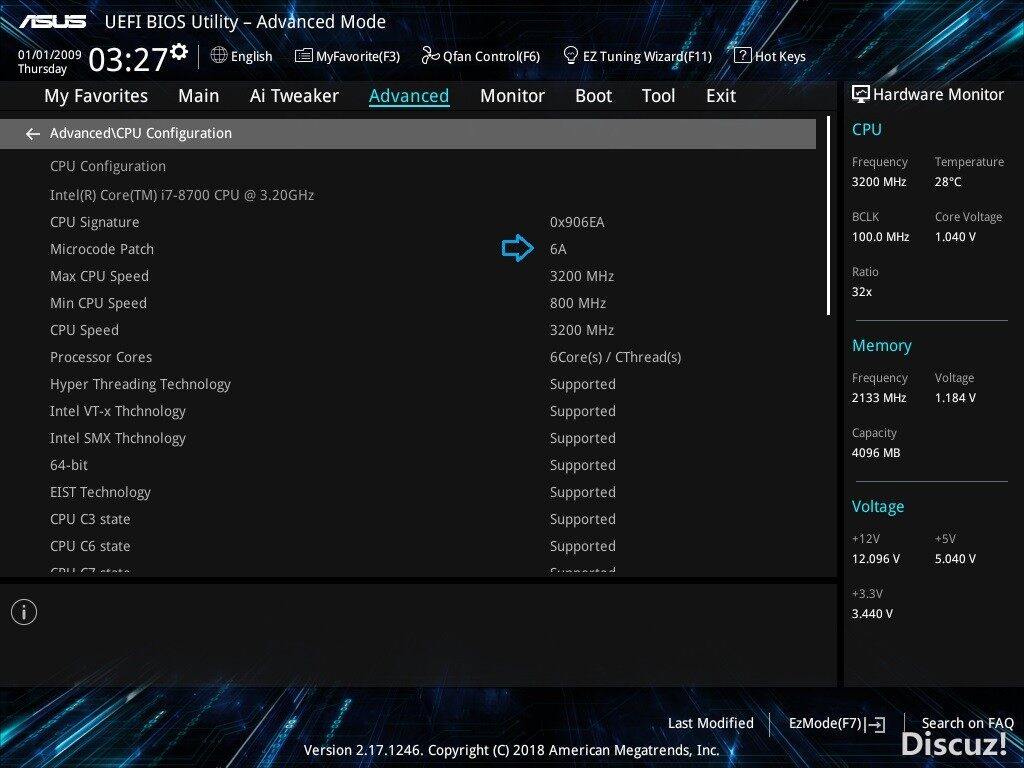1024x768 pixels.
Task: Select the Min CPU Speed row
Action: (408, 304)
